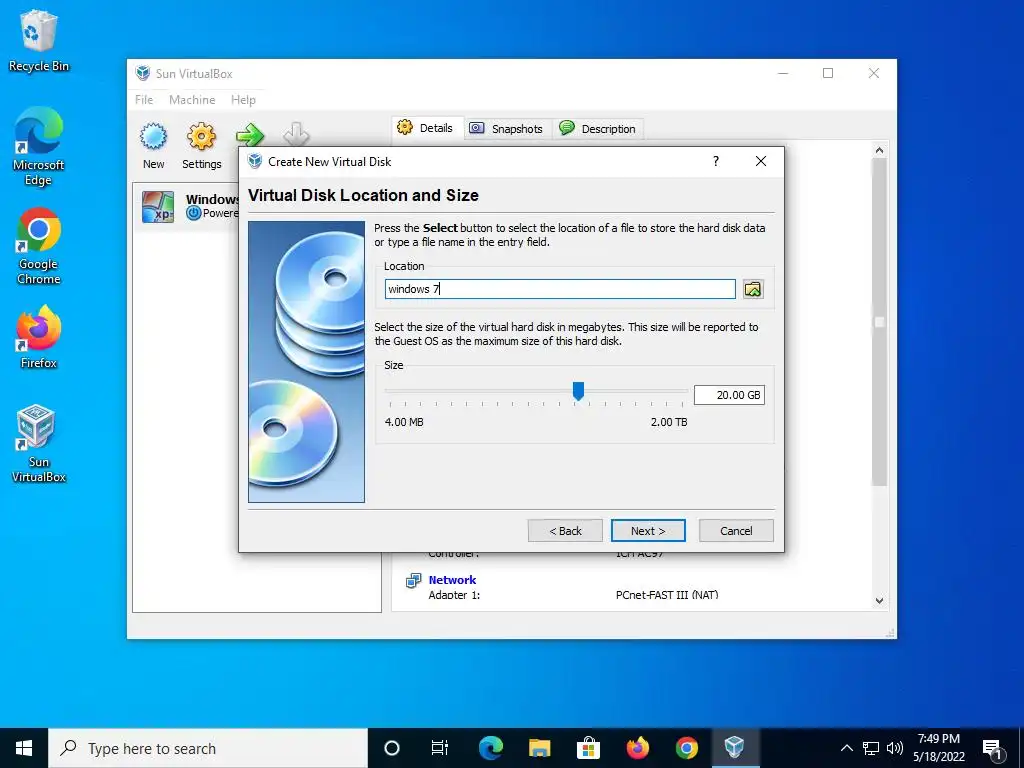Viewport: 1024px width, 768px height.
Task: Click the 20.00 GB size field
Action: (729, 395)
